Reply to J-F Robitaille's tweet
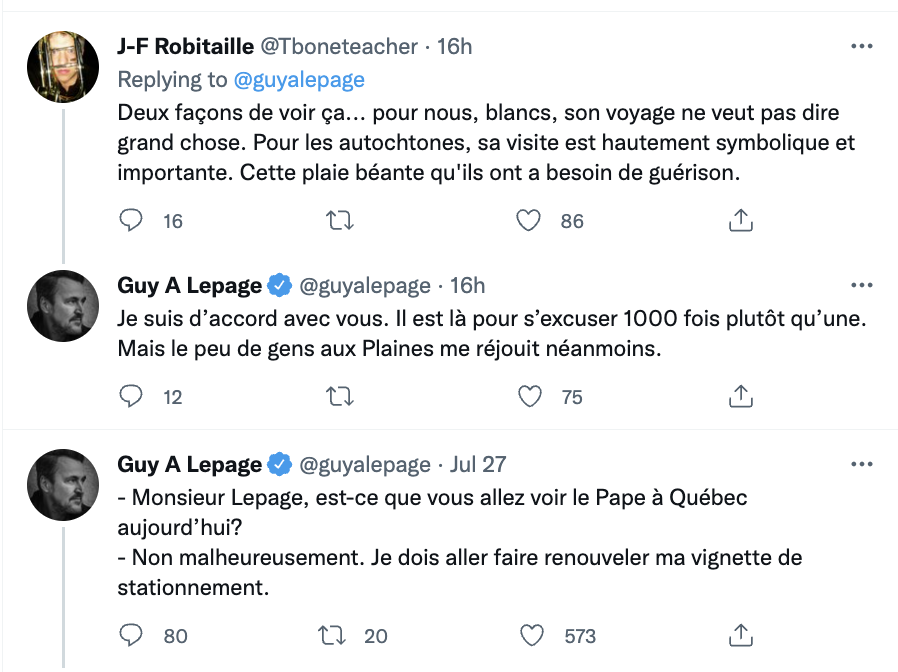This screenshot has width=898, height=672. pyautogui.click(x=131, y=221)
